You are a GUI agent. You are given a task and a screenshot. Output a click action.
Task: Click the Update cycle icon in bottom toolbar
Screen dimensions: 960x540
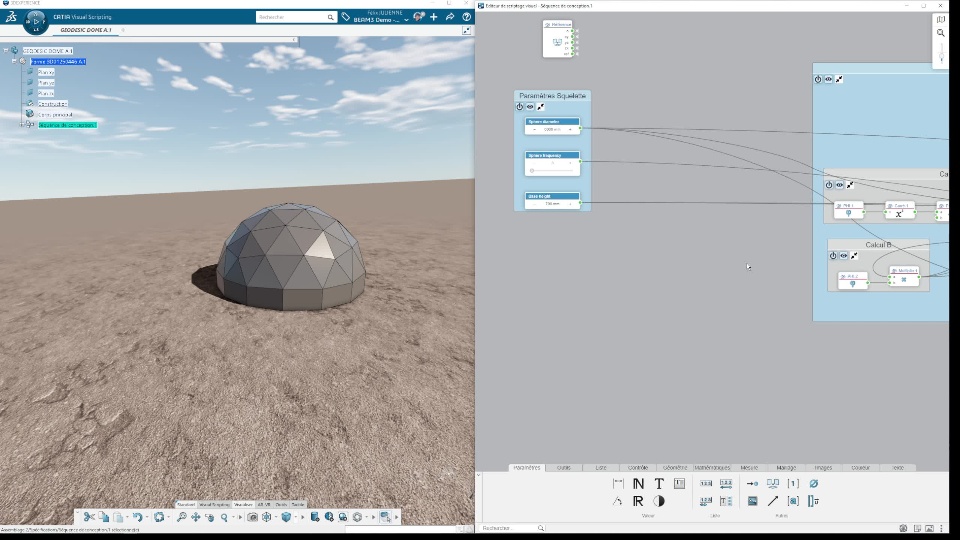159,517
